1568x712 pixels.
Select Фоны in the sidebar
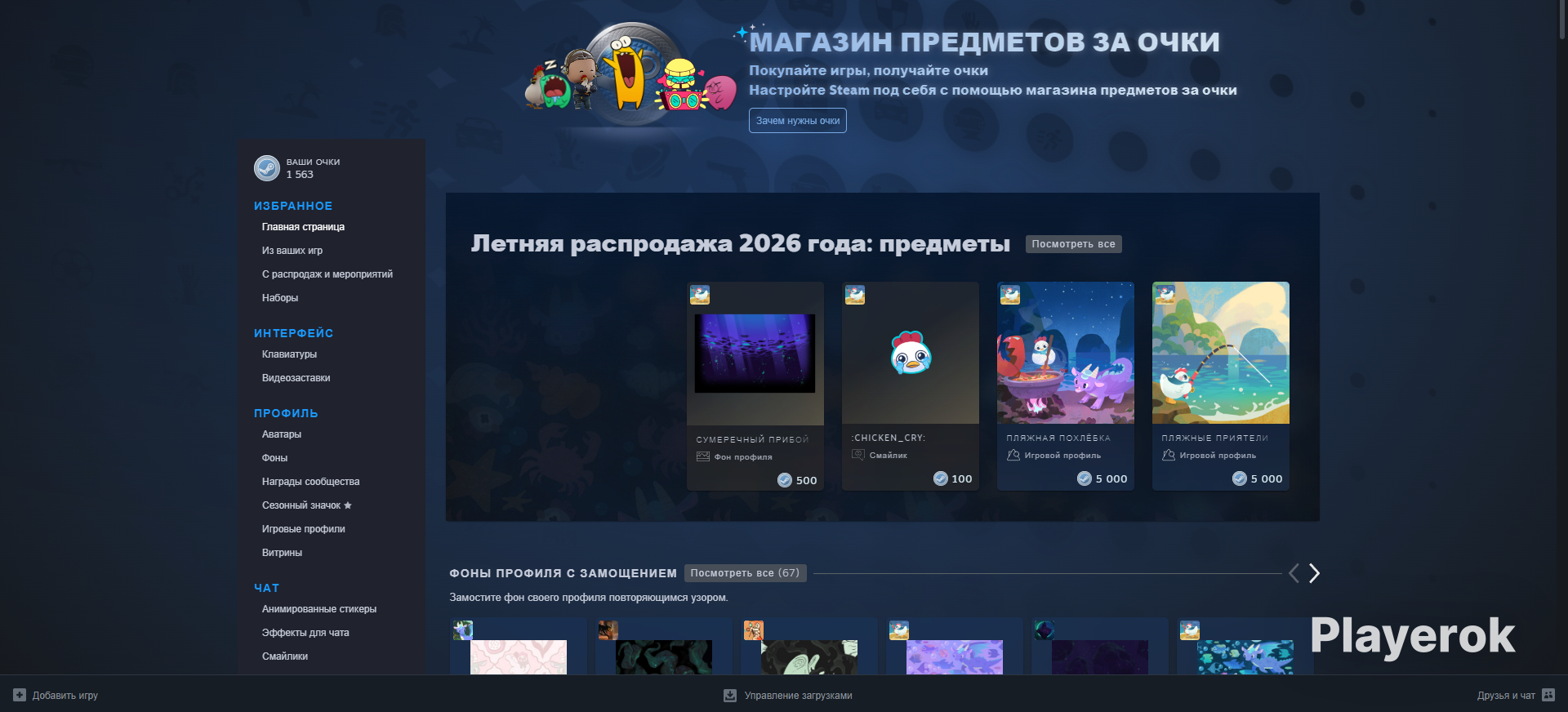coord(274,458)
